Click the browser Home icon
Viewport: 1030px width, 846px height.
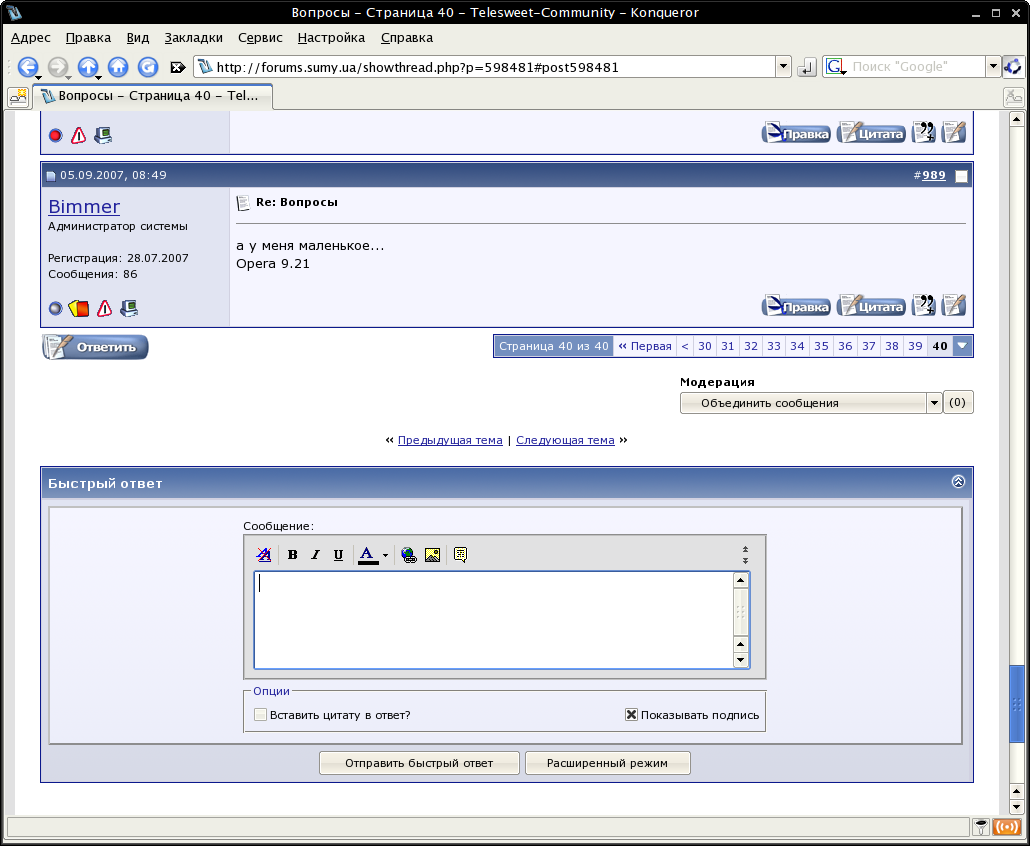tap(118, 67)
